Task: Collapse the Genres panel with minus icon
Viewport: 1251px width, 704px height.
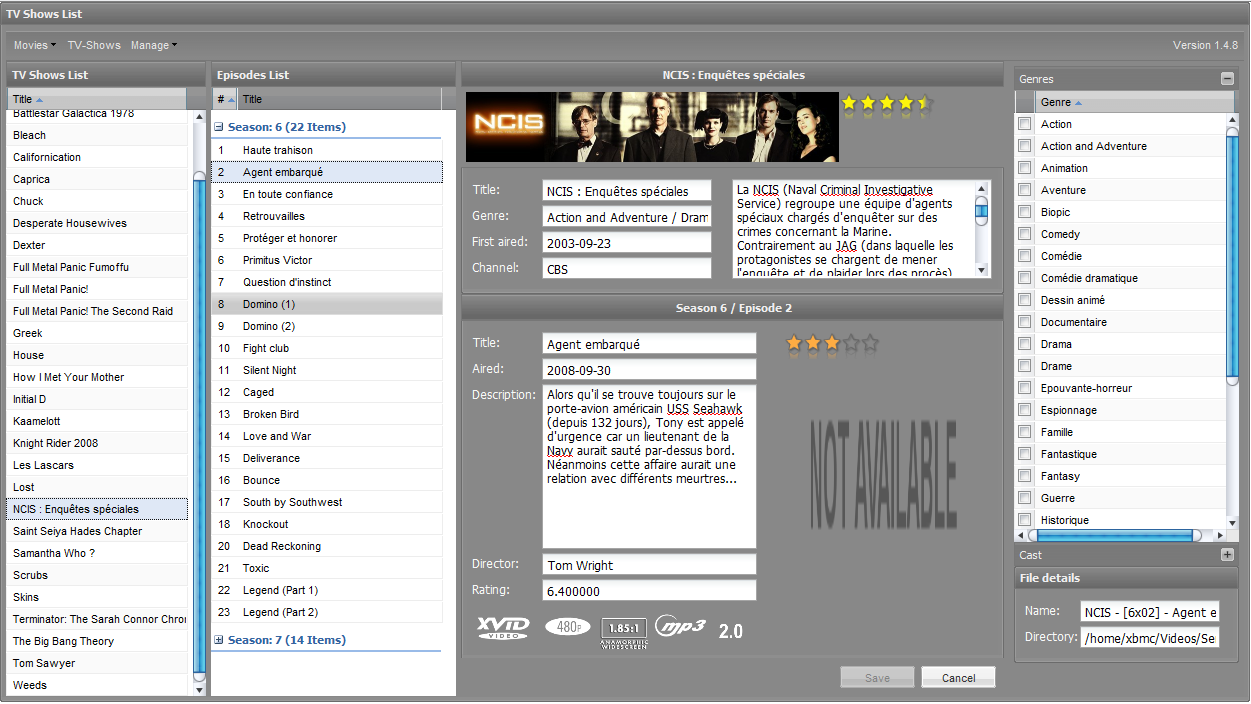Action: click(1227, 79)
